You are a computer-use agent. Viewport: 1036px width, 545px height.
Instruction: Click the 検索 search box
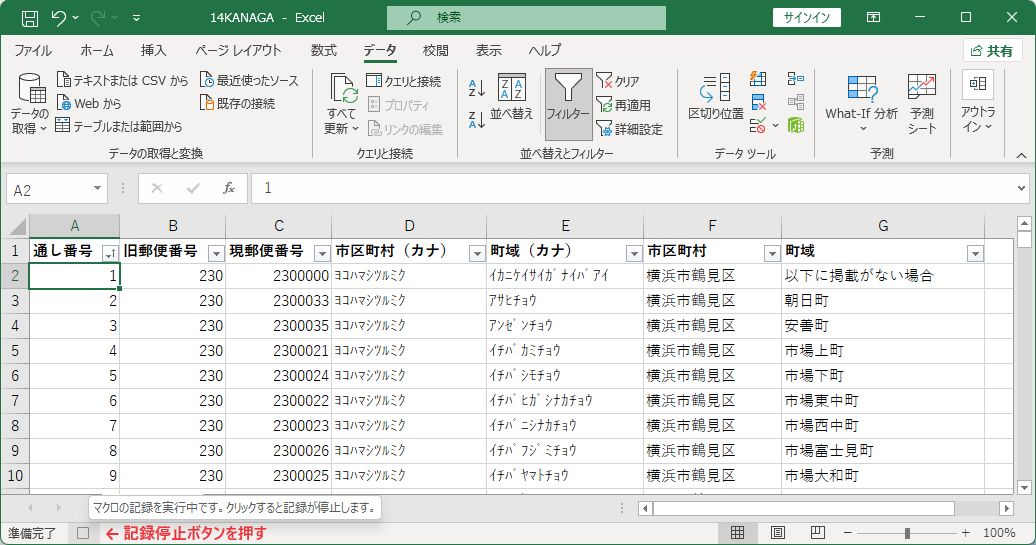point(526,18)
